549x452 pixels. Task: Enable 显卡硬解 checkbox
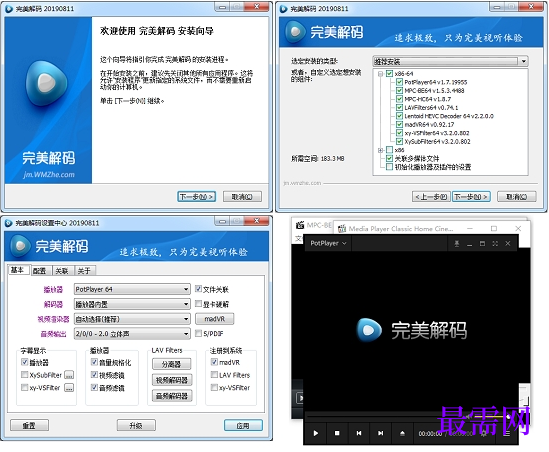click(x=198, y=304)
